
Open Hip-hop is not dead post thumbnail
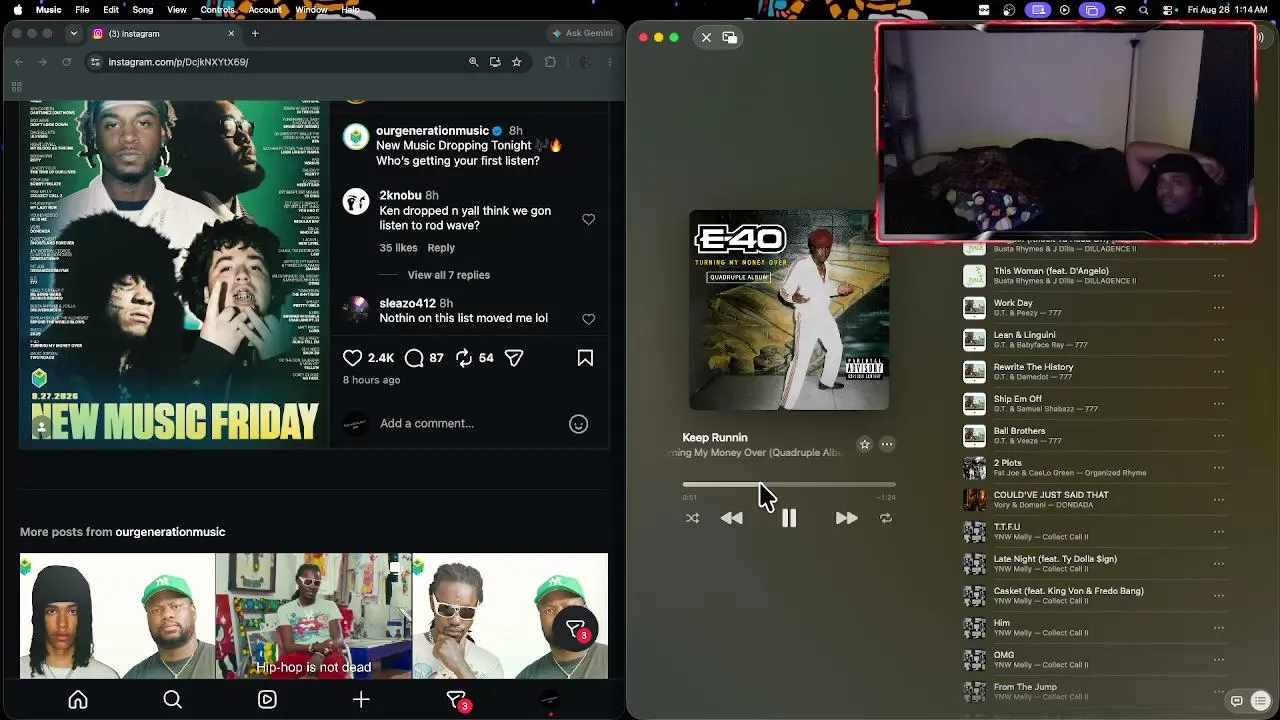[314, 616]
